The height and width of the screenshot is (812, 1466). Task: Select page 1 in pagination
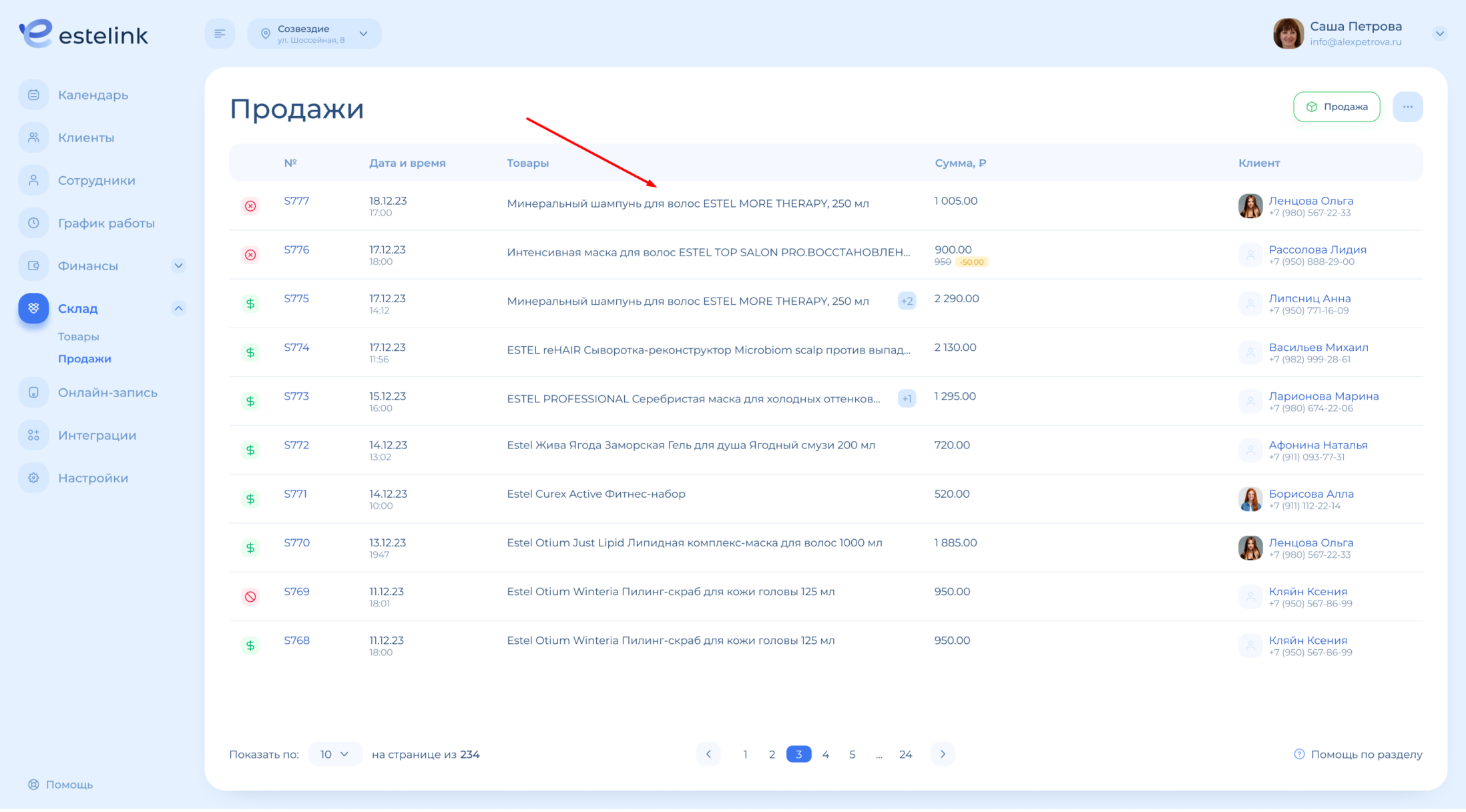(745, 754)
